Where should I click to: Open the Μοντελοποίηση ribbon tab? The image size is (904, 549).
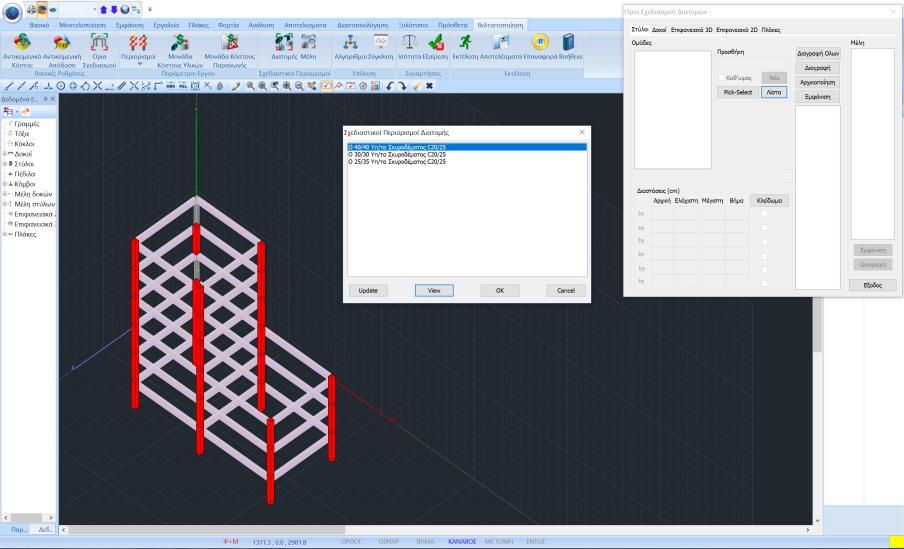point(82,25)
